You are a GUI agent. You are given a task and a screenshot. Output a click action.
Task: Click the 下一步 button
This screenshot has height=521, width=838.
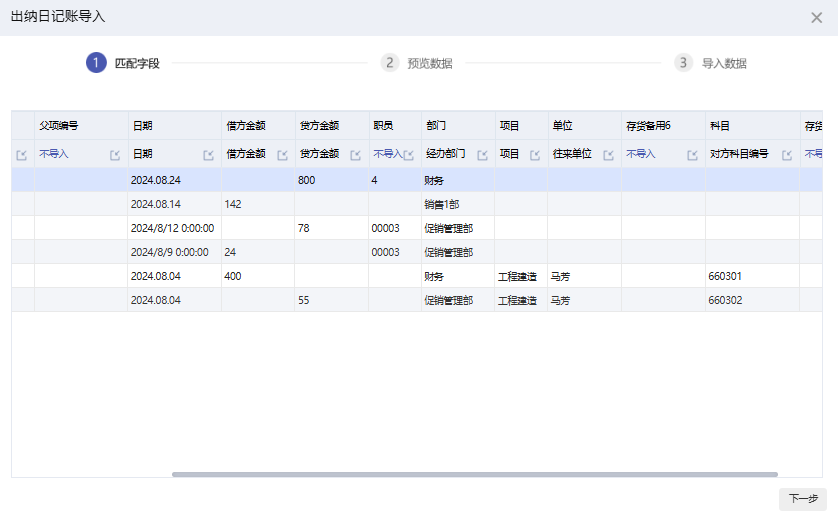(x=803, y=499)
